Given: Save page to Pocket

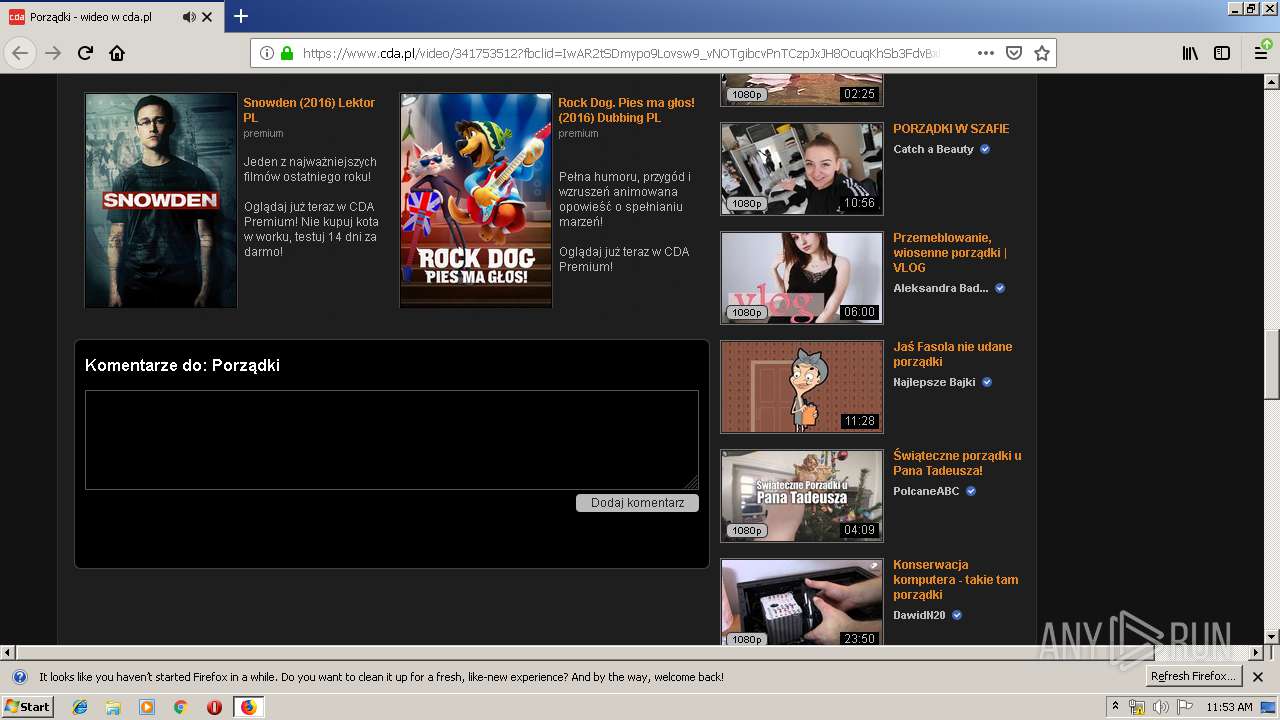Looking at the screenshot, I should 1014,53.
